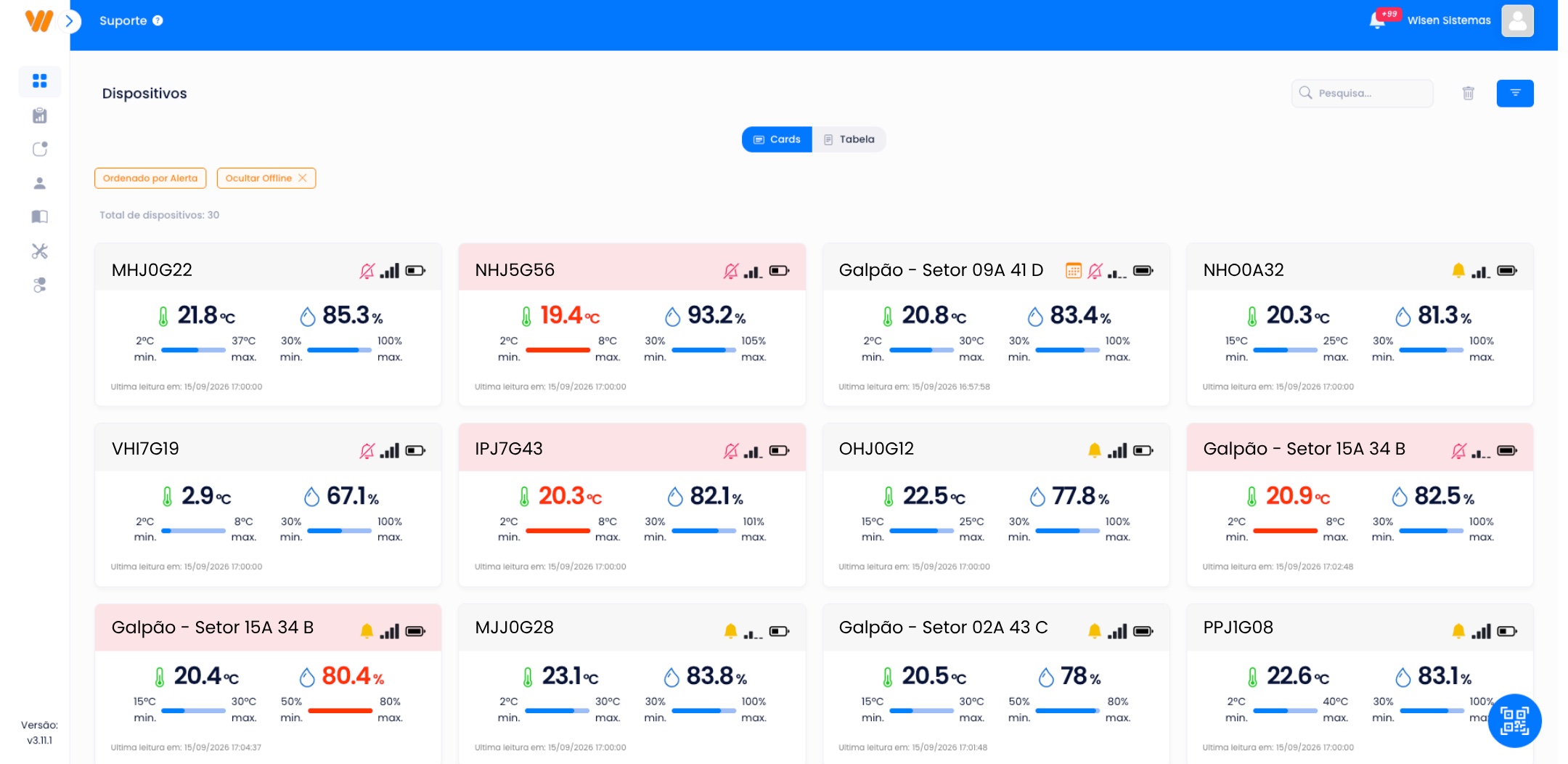Toggle muted alarm bell on IPJ7G43 card
The width and height of the screenshot is (1568, 764).
[731, 451]
